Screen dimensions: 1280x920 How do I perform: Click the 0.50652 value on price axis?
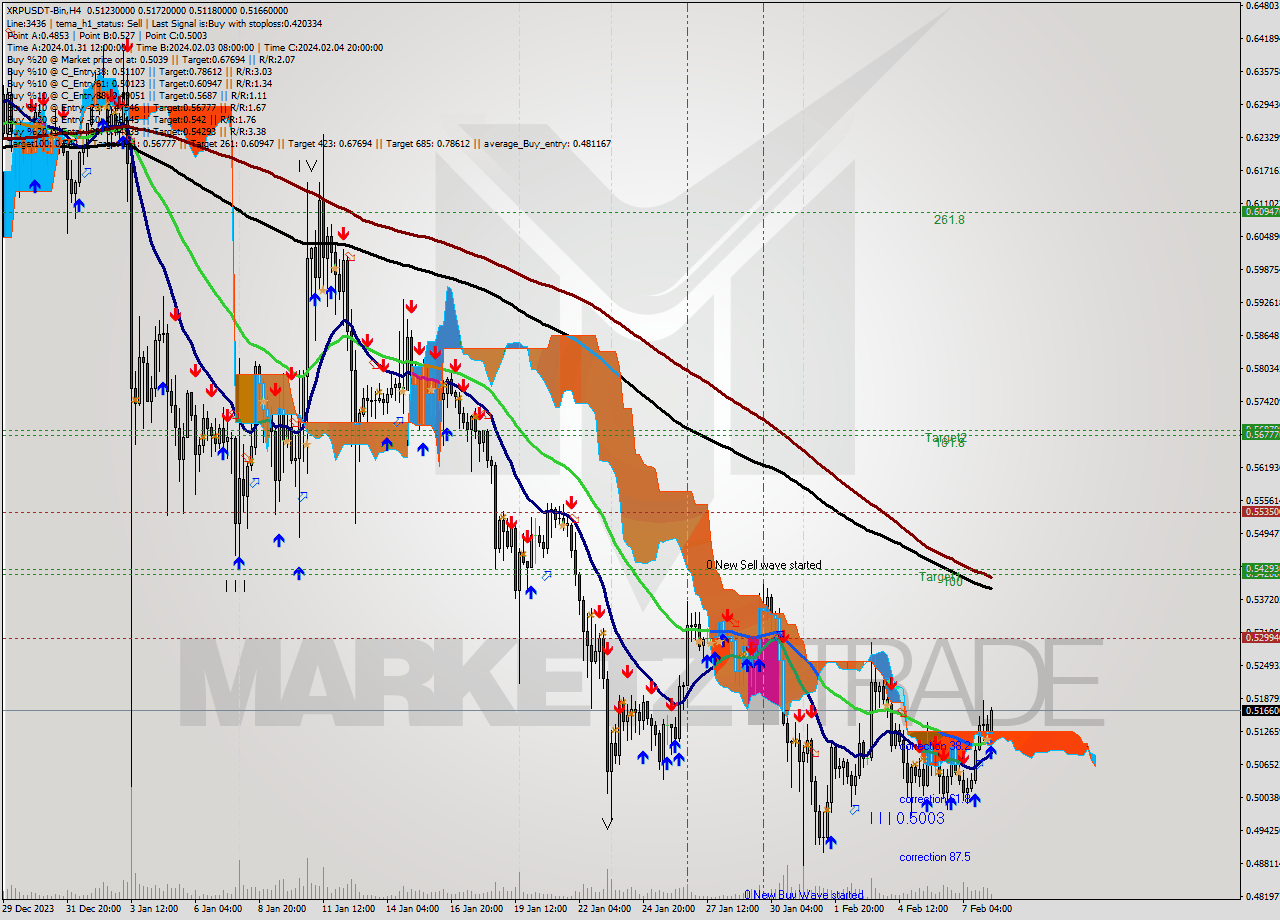tap(1262, 764)
